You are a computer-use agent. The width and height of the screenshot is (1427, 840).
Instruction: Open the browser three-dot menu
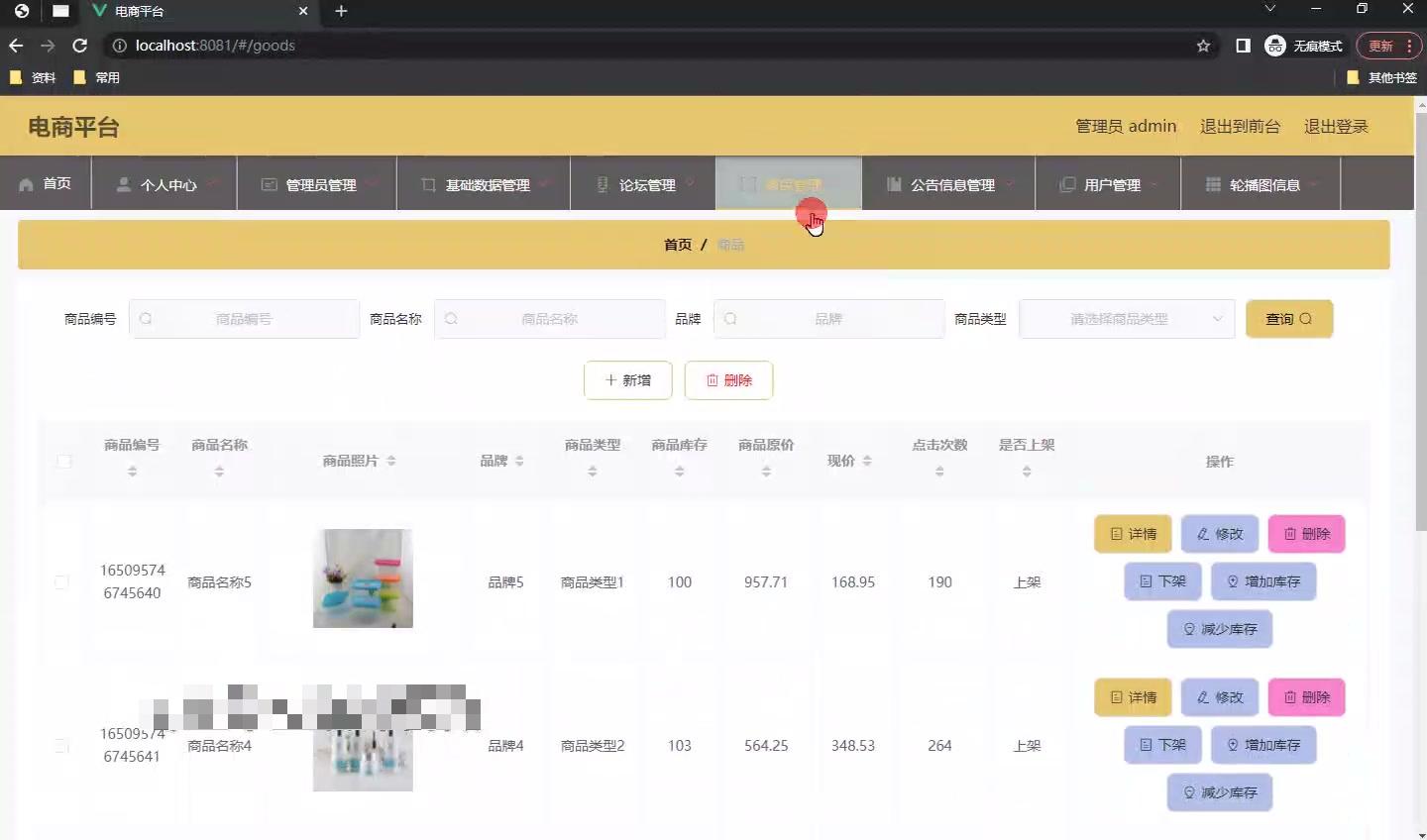pos(1409,46)
